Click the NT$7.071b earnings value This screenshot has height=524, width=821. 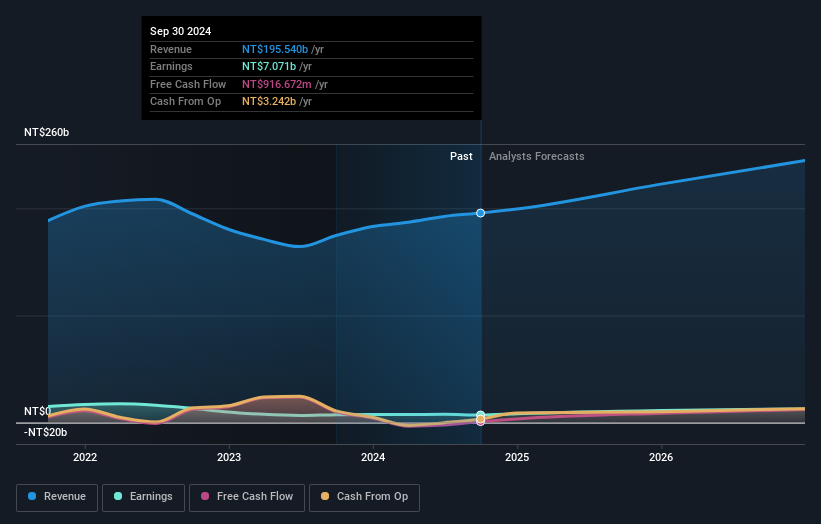(x=269, y=66)
